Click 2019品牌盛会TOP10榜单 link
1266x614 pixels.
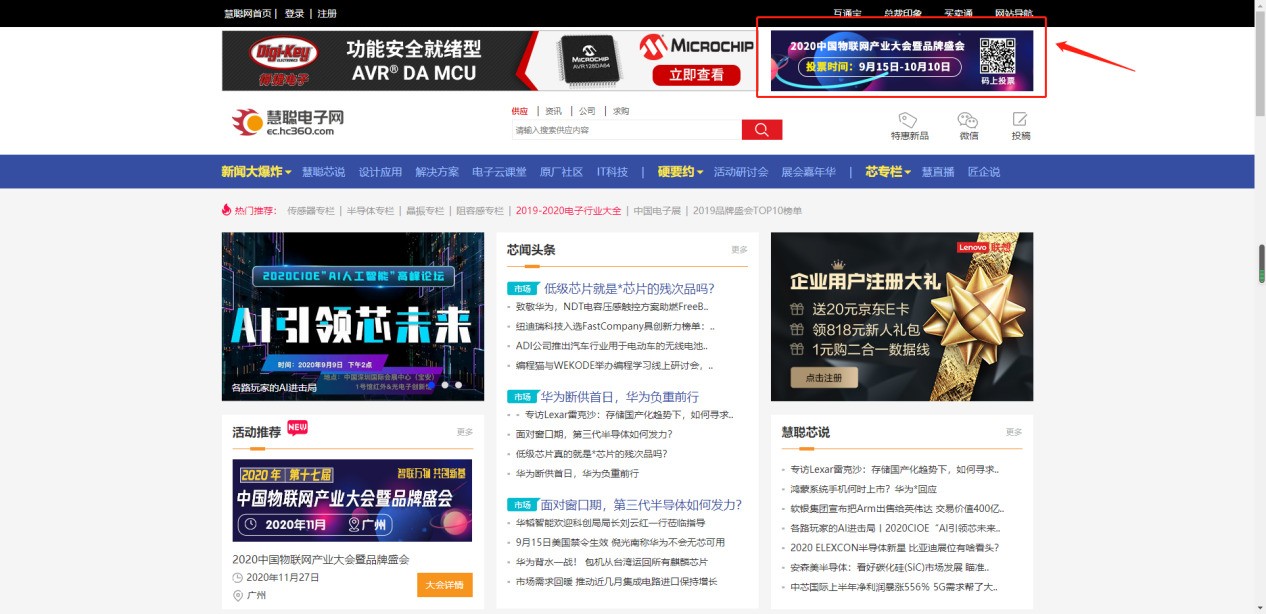(747, 211)
